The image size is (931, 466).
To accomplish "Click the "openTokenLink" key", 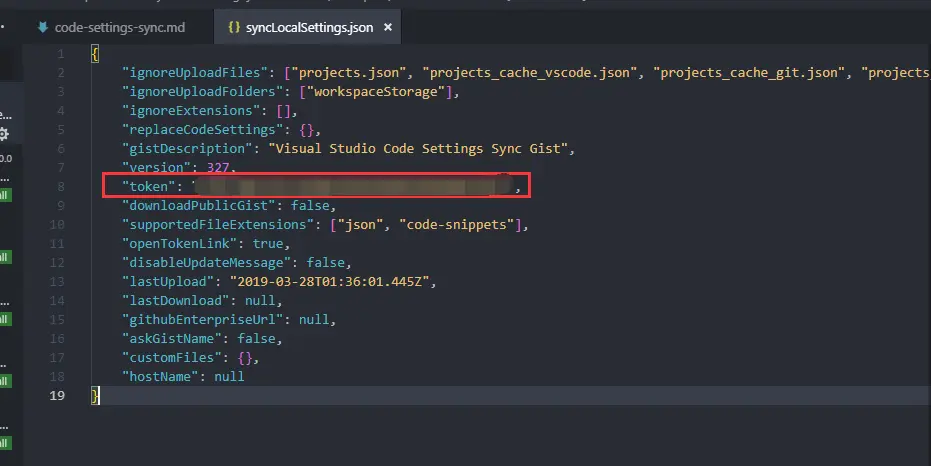I will tap(179, 243).
